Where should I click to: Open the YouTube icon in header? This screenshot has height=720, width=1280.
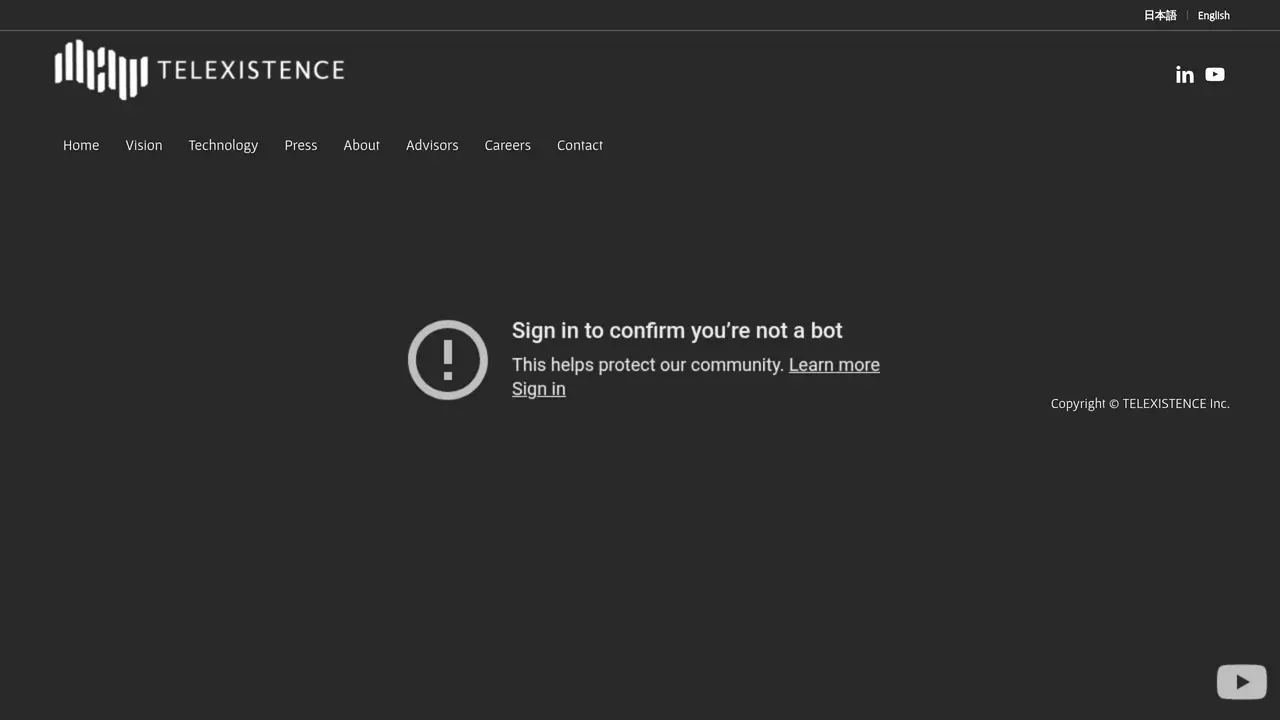pyautogui.click(x=1215, y=75)
